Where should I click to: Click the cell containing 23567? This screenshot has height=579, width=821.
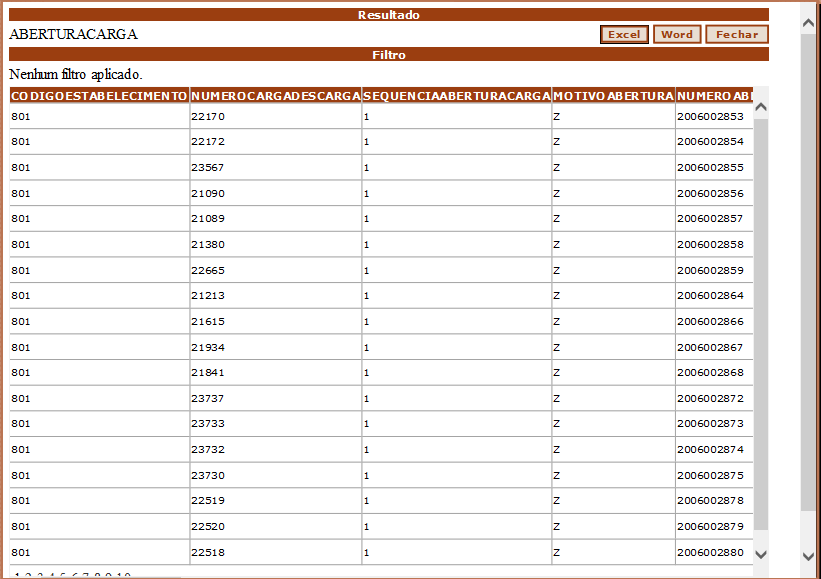point(275,168)
